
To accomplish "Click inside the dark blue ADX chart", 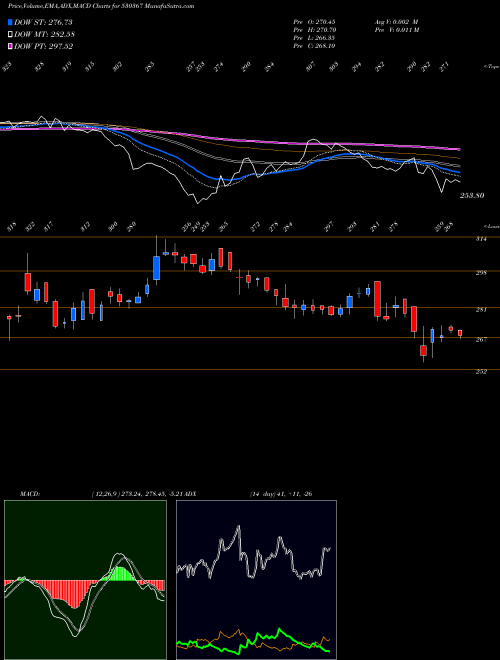I will 256,579.
